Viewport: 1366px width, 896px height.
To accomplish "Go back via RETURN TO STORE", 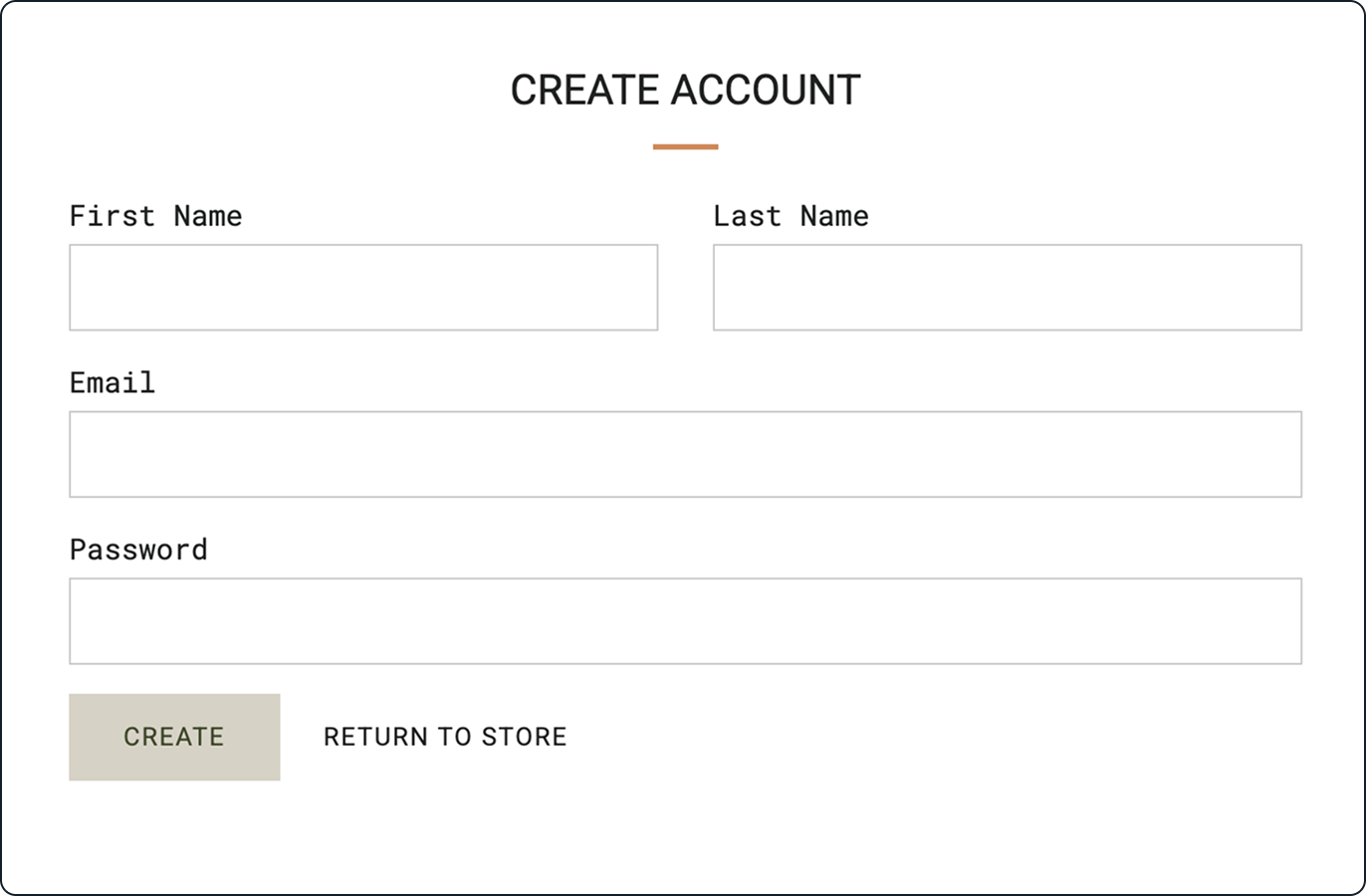I will [x=445, y=737].
